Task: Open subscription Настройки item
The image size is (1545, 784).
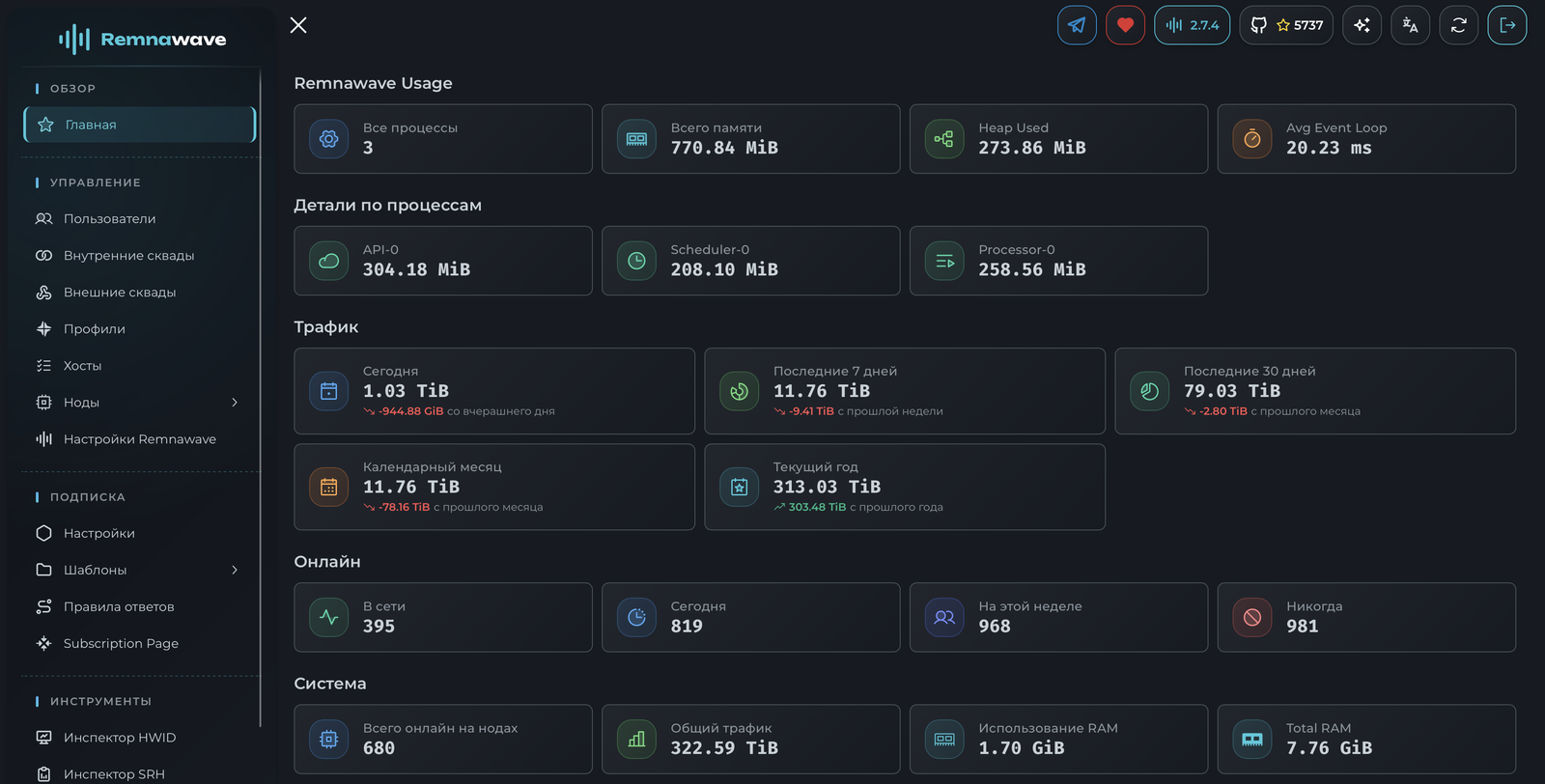Action: (140, 533)
